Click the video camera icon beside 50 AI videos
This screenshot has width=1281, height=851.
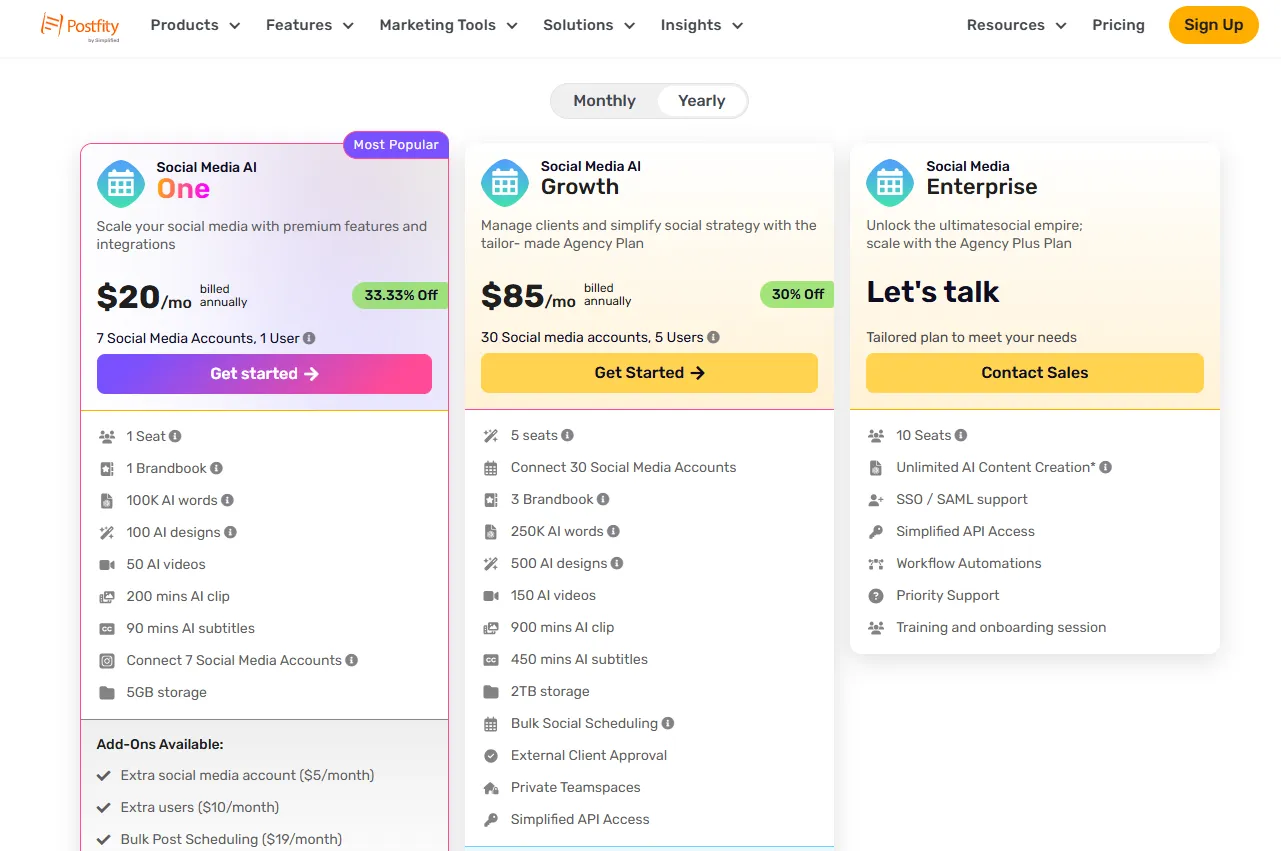click(x=107, y=564)
